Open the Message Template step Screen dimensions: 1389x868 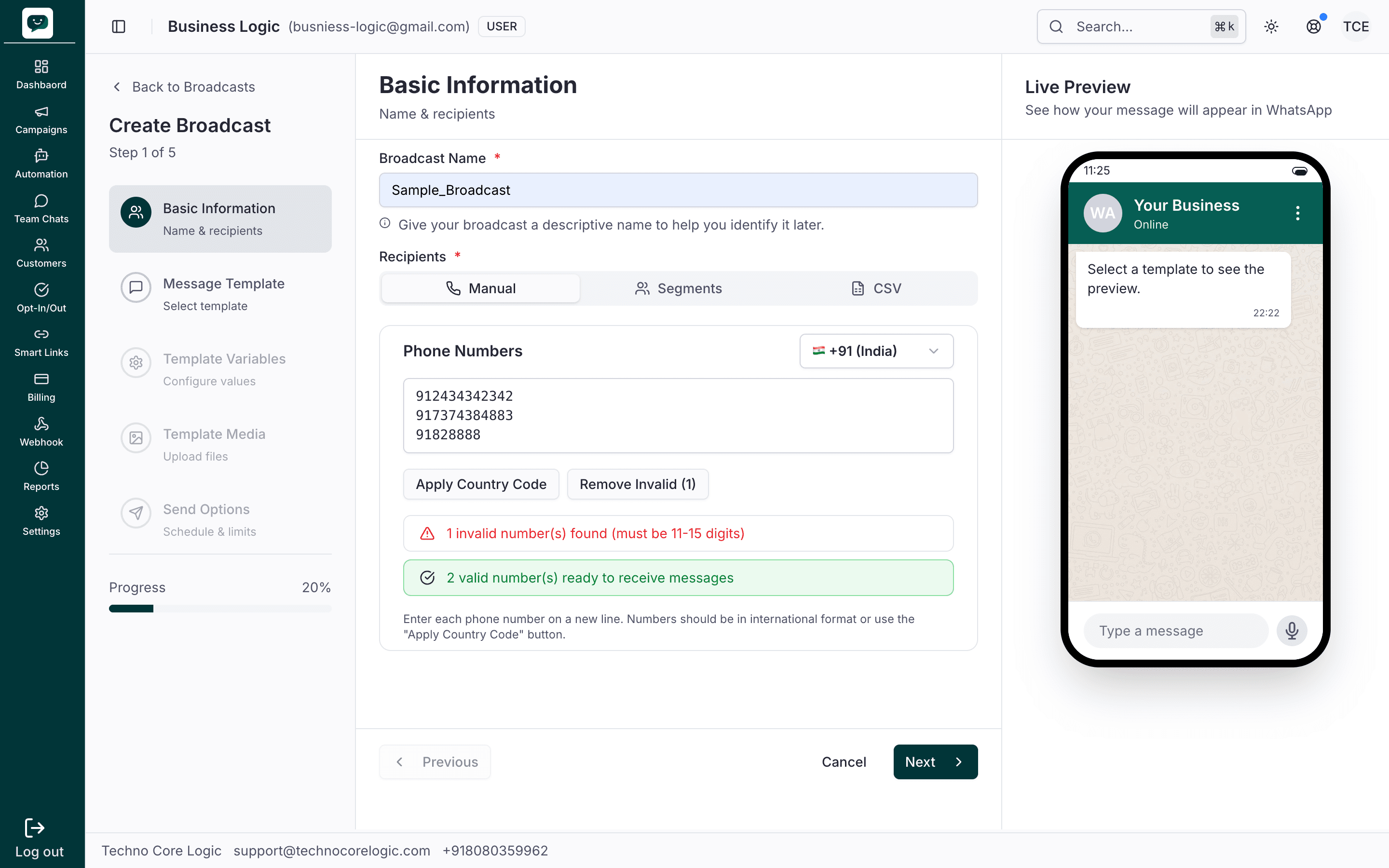[x=220, y=294]
